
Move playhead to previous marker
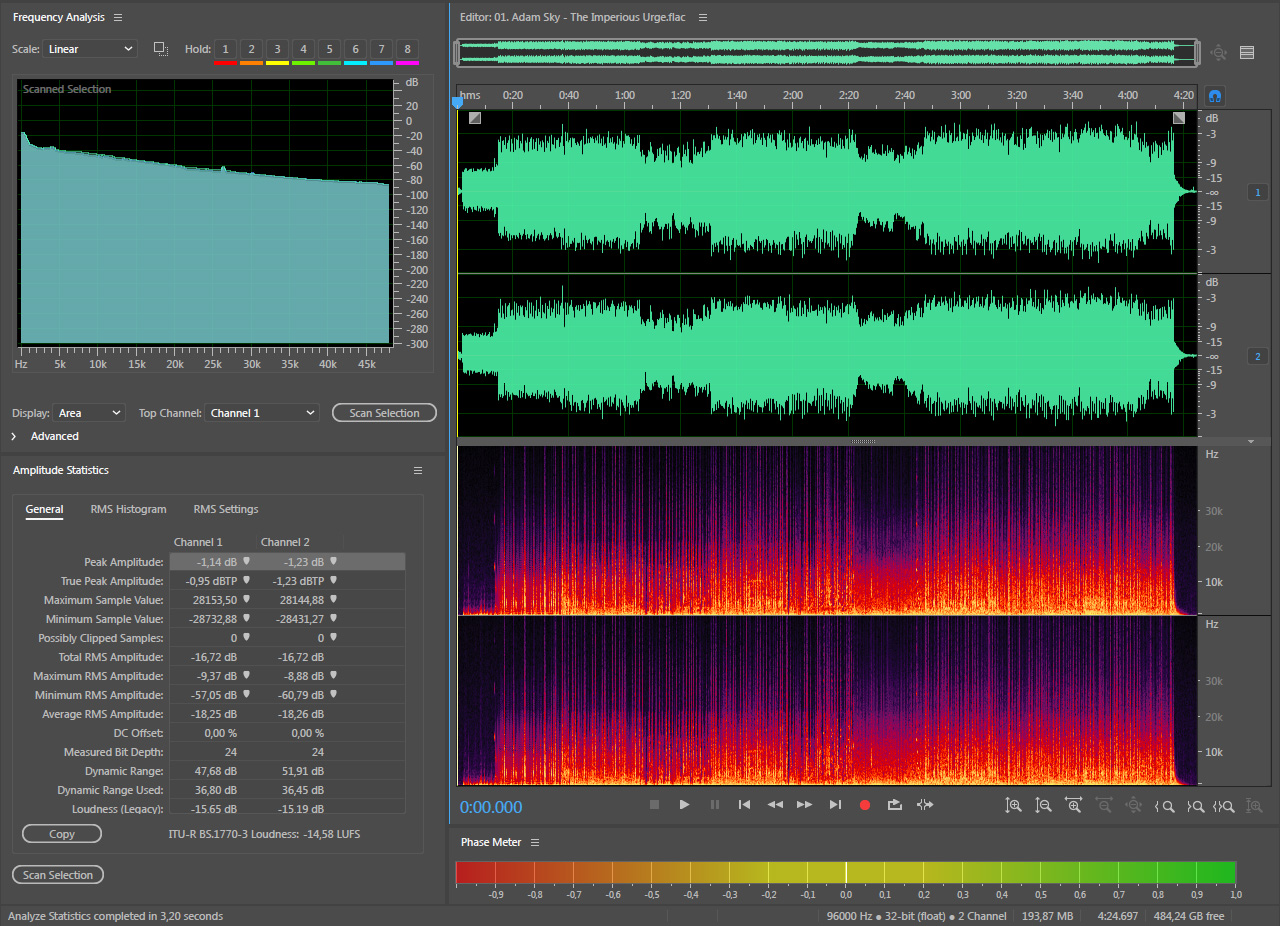coord(744,804)
